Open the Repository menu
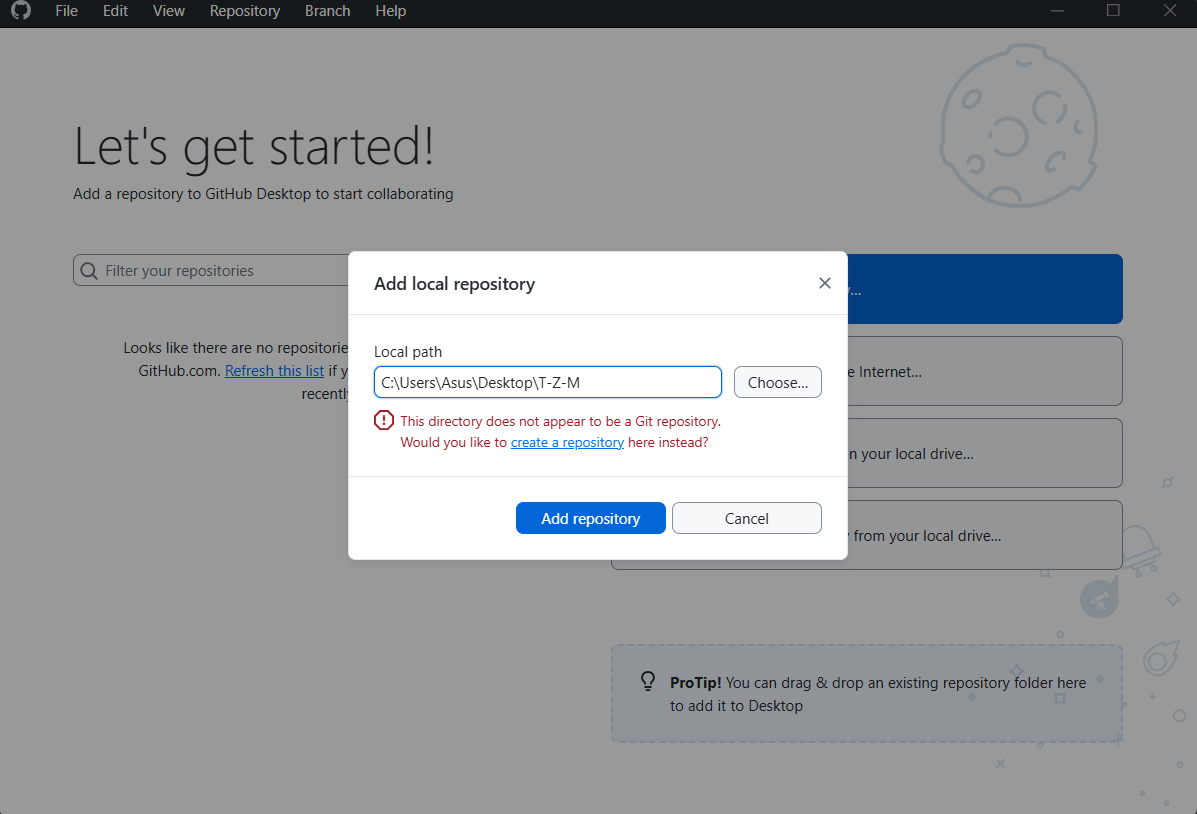The width and height of the screenshot is (1197, 814). tap(245, 11)
